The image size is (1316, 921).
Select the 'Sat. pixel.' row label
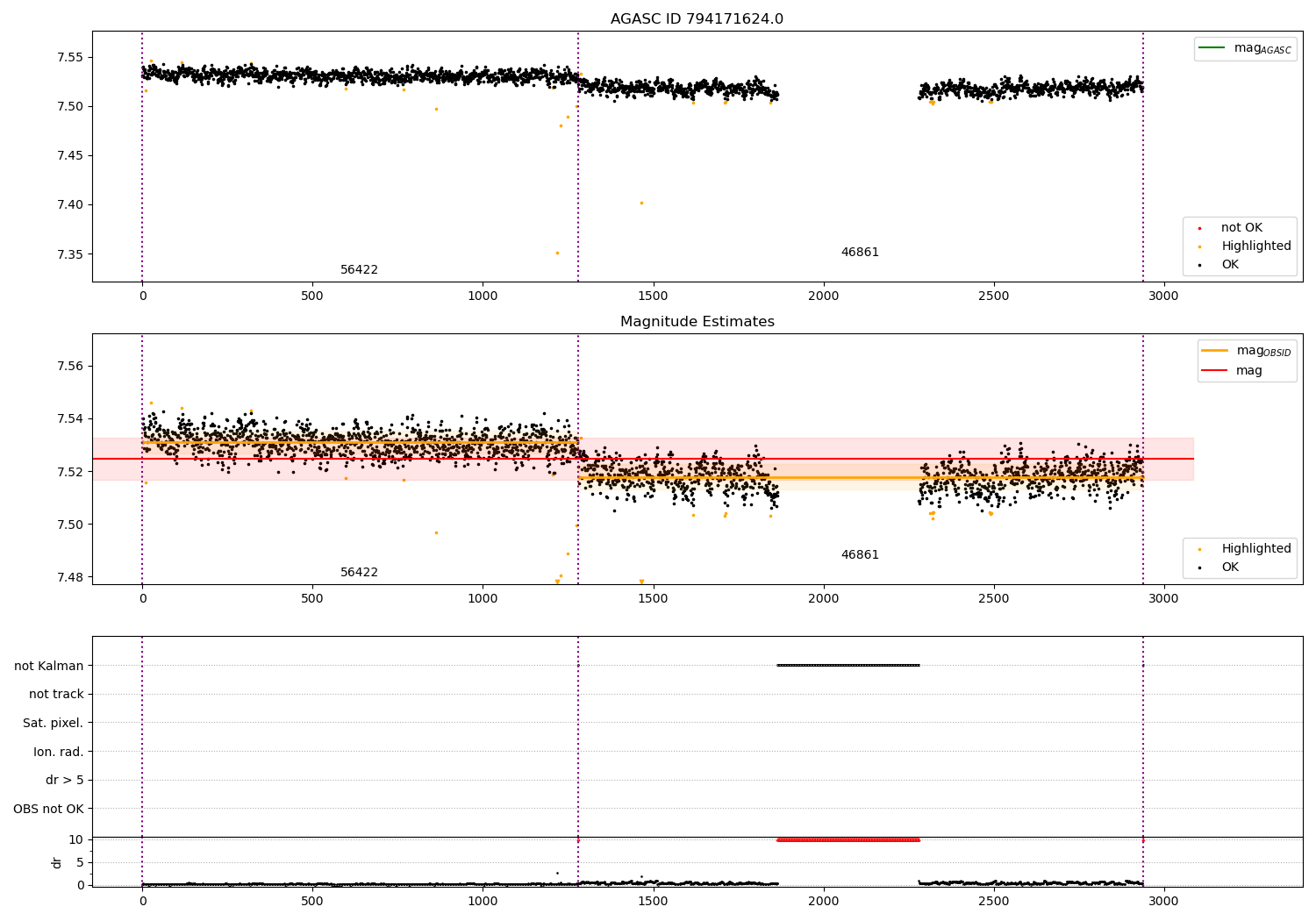[54, 723]
